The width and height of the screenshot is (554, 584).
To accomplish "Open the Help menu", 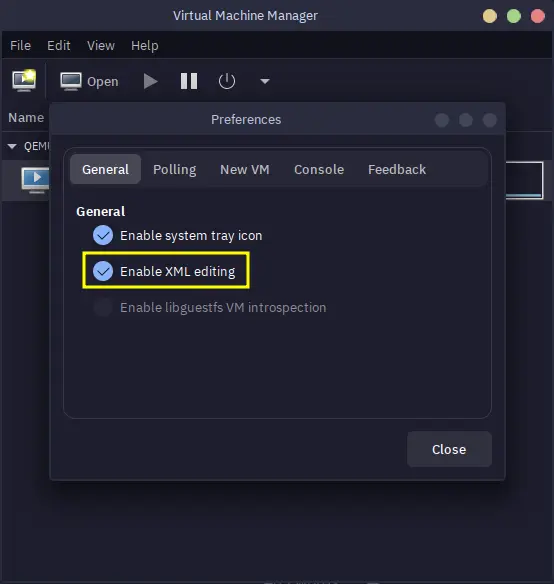I will click(145, 45).
